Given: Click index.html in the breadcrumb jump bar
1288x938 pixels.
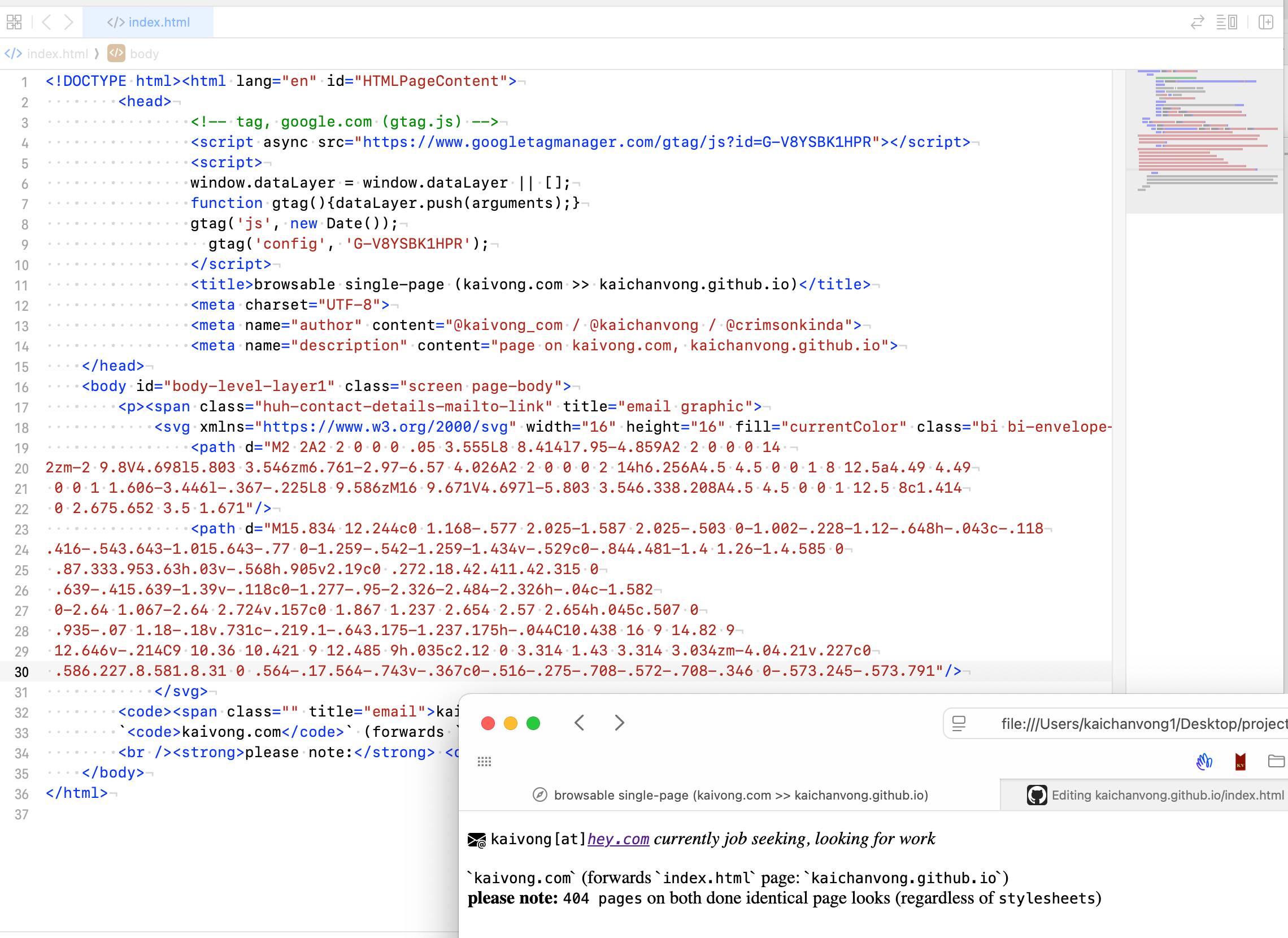Looking at the screenshot, I should (58, 54).
